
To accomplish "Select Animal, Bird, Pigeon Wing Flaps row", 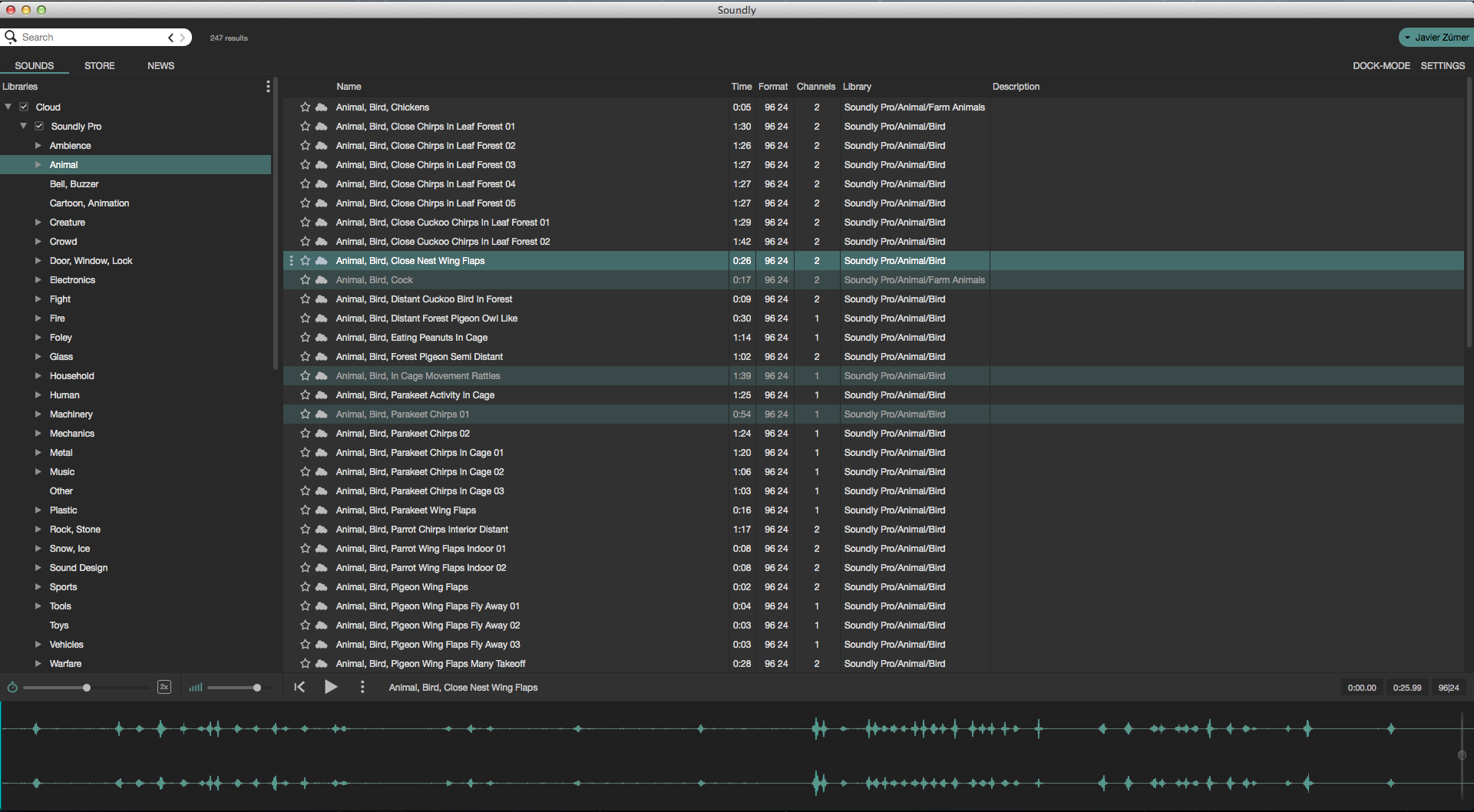I will pyautogui.click(x=874, y=587).
